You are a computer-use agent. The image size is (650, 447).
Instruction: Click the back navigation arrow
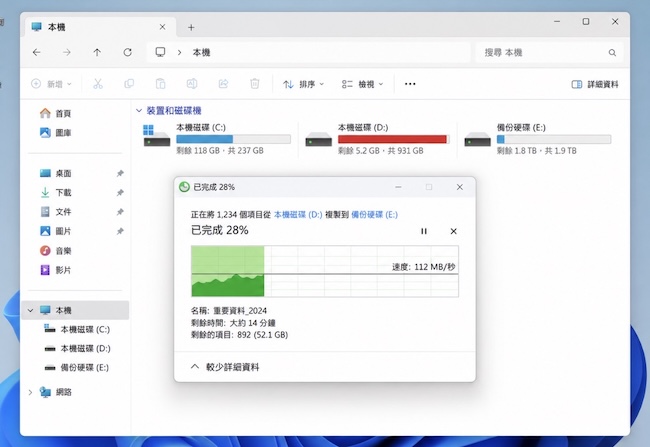tap(36, 52)
